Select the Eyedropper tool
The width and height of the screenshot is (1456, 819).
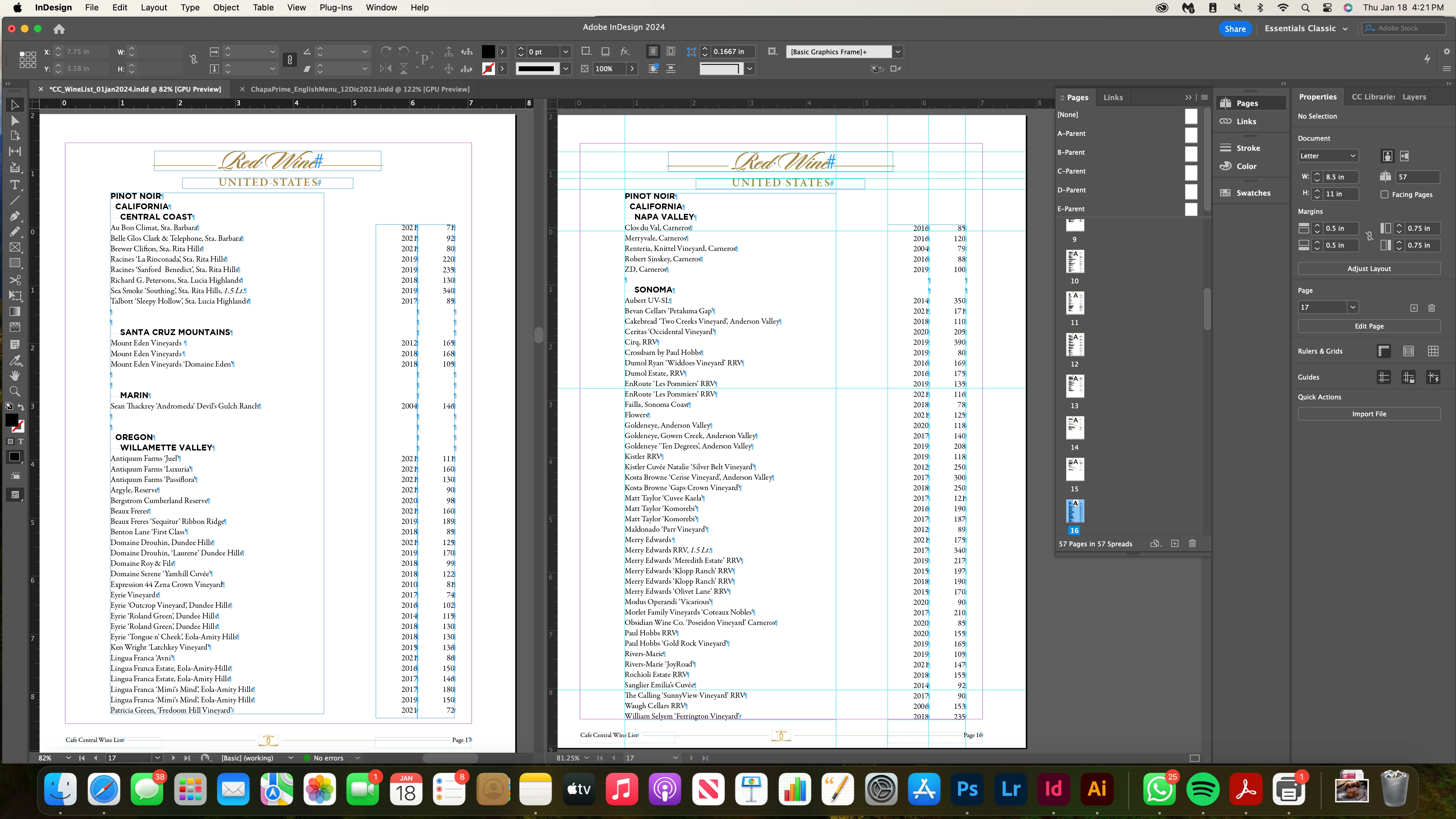tap(15, 360)
